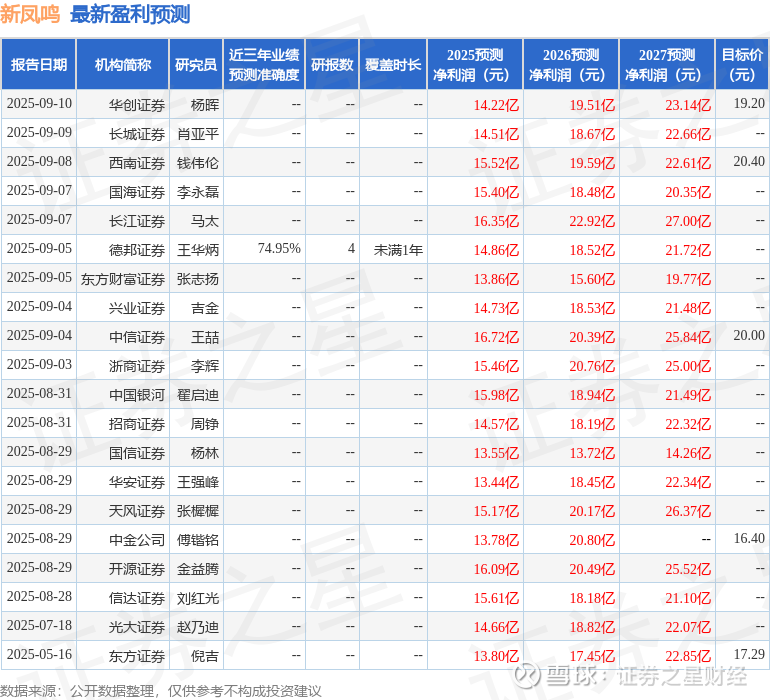Click the 覆盖时长 column header
The height and width of the screenshot is (700, 770).
point(393,65)
